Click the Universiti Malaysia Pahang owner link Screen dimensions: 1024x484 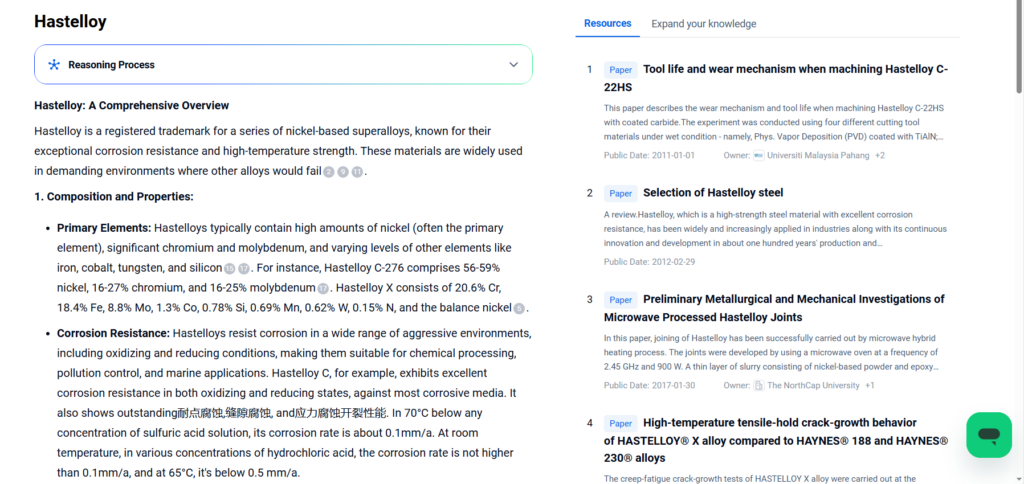point(818,156)
